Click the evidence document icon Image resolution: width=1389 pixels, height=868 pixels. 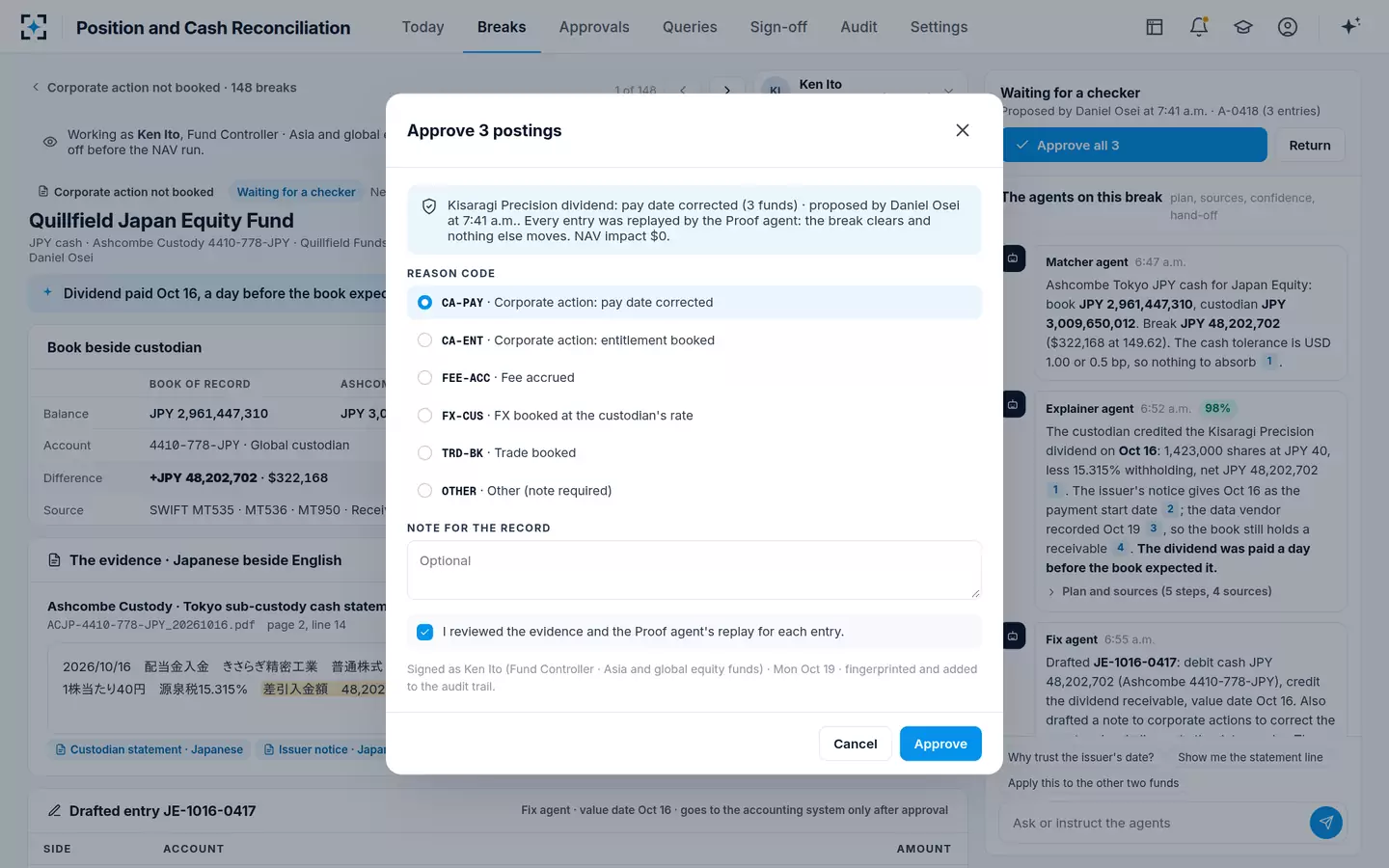pos(55,560)
